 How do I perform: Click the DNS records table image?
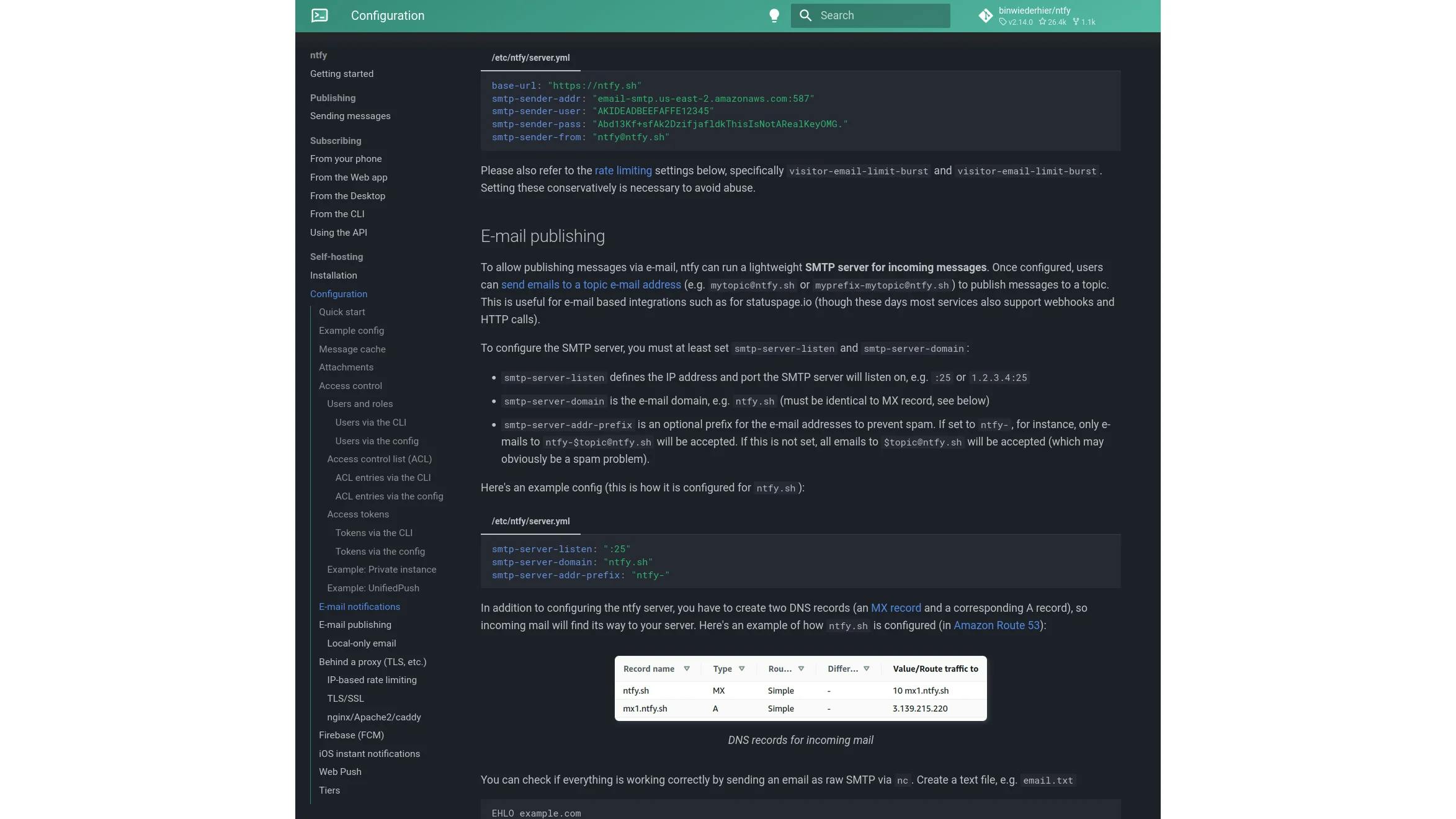pos(800,688)
